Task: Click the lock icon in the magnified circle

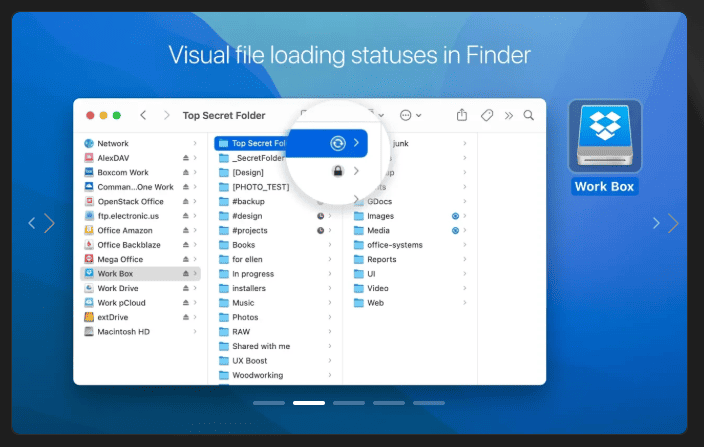Action: (338, 171)
